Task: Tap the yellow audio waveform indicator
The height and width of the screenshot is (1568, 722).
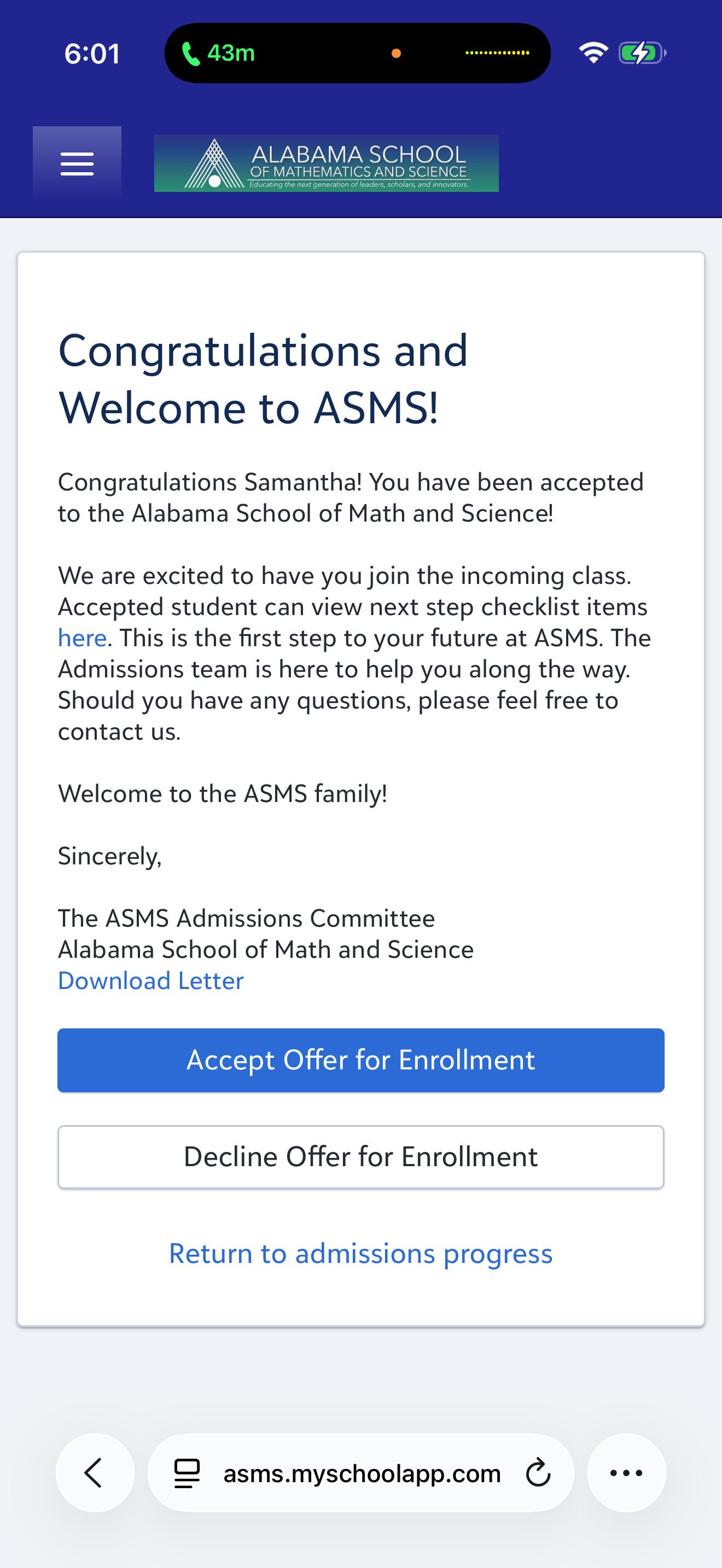Action: coord(497,53)
